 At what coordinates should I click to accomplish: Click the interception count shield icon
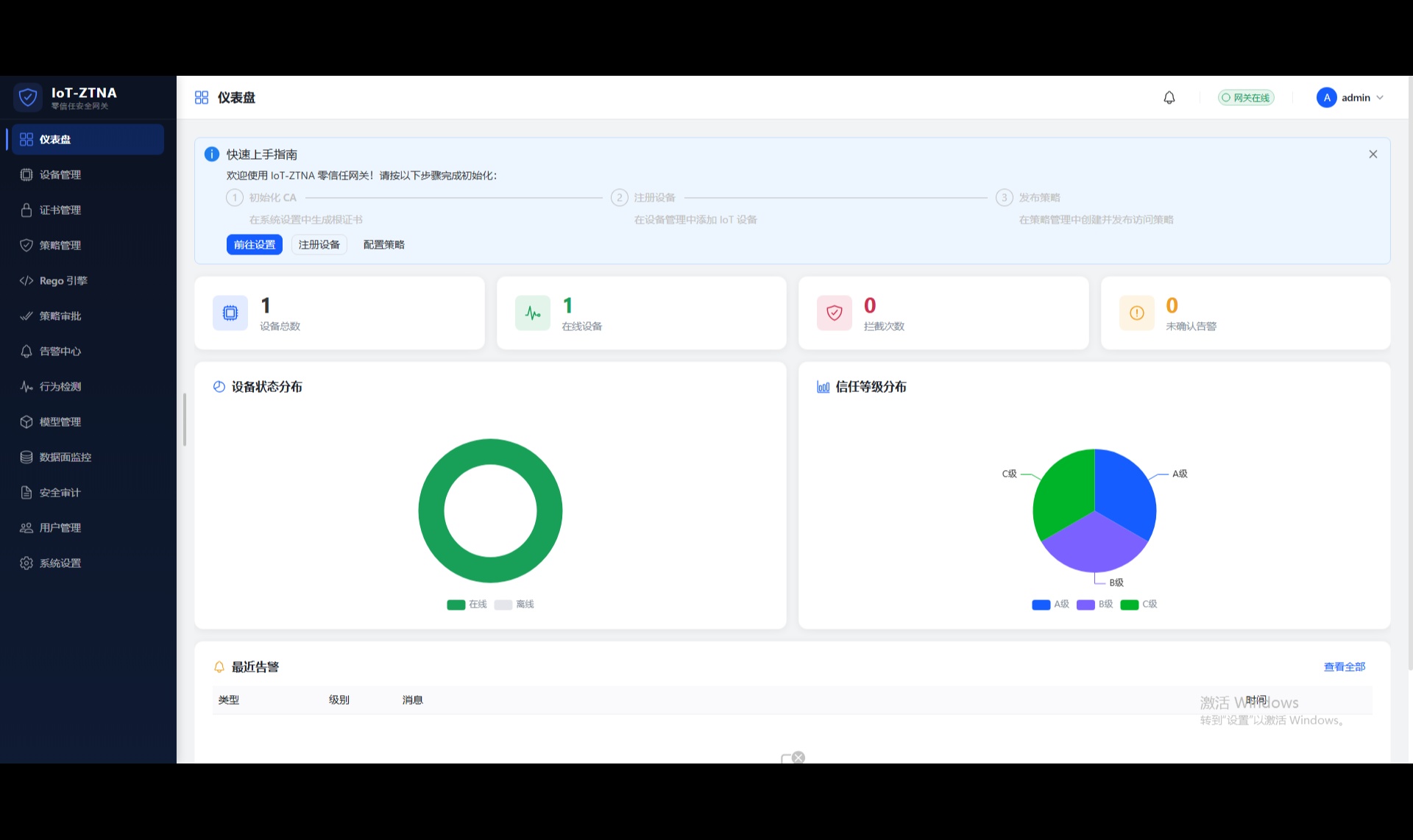click(x=835, y=313)
